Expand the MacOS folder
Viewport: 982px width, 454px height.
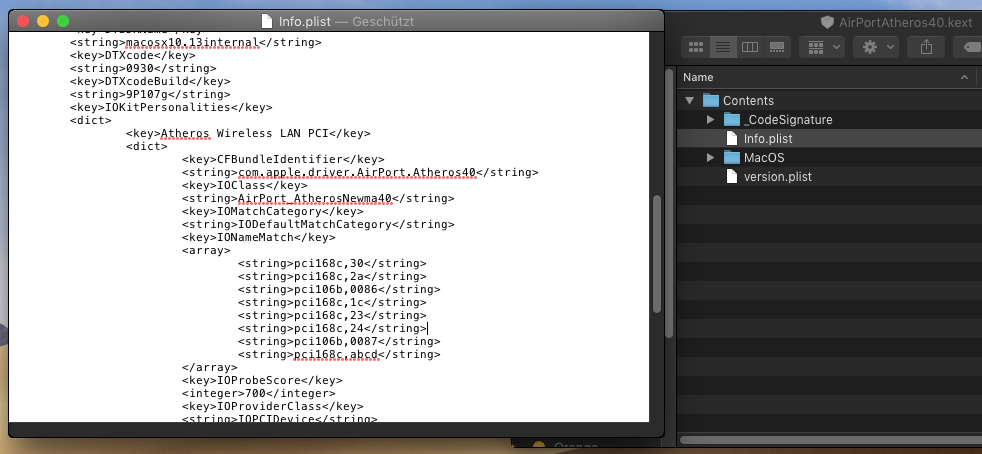point(710,157)
